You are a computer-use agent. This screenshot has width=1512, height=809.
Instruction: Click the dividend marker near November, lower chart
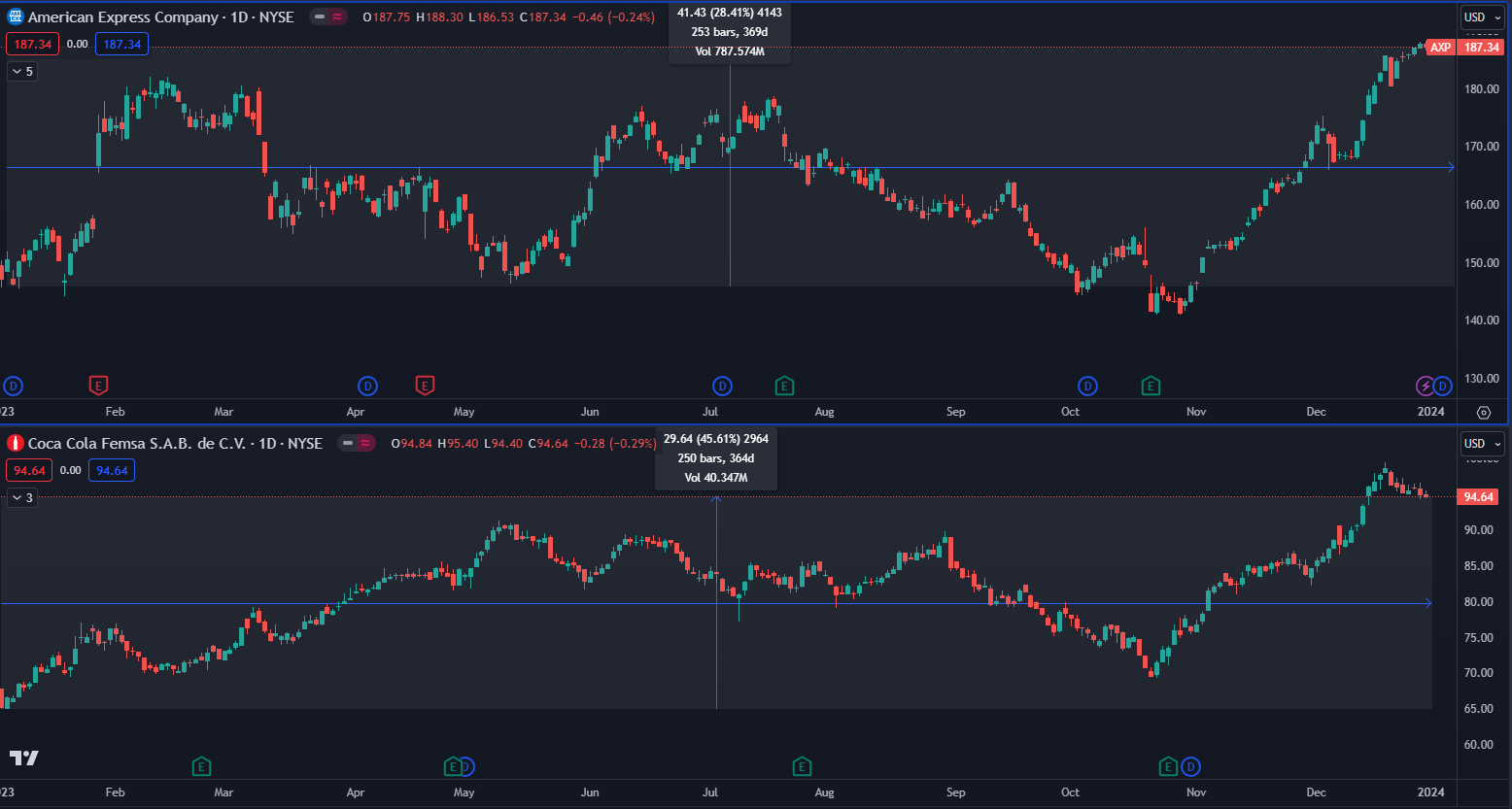[1190, 766]
